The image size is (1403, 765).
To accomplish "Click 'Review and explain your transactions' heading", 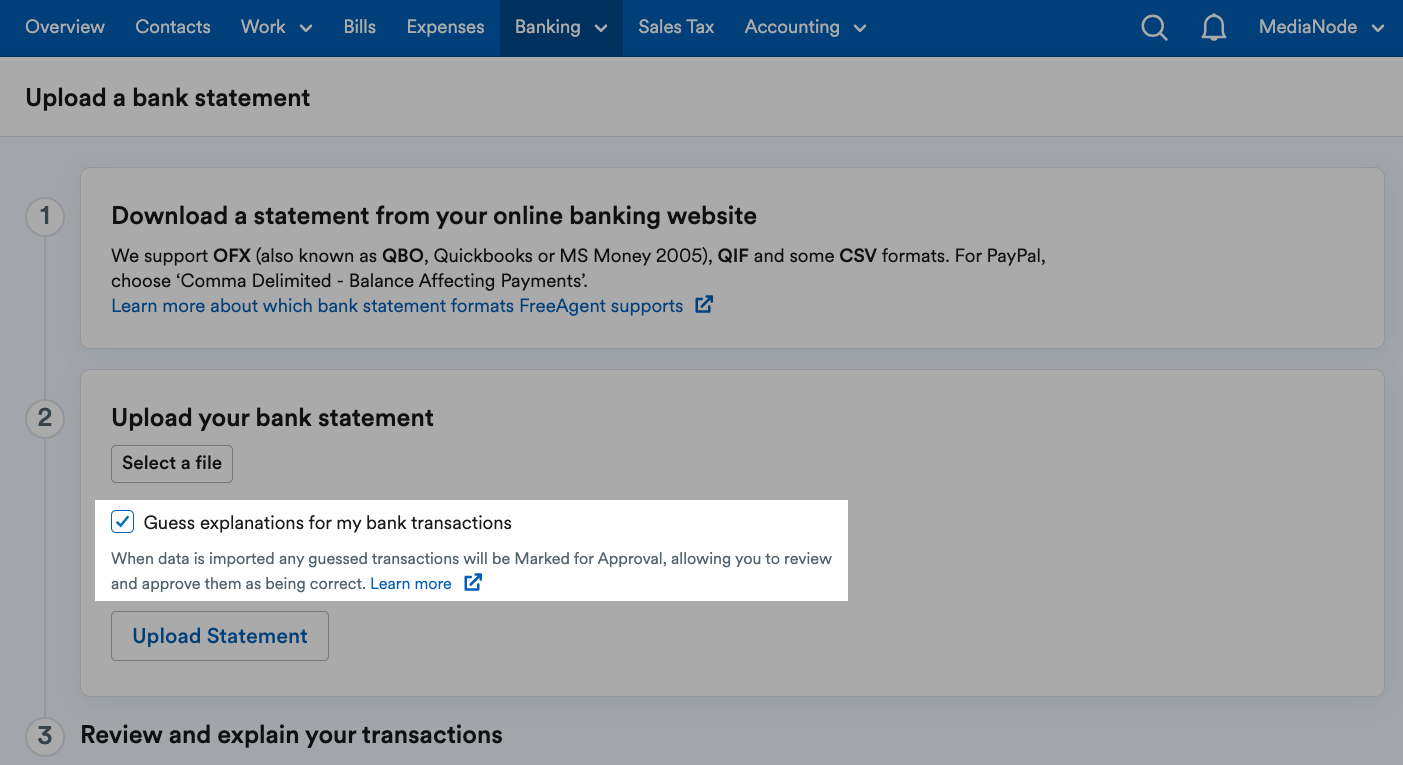I will tap(291, 735).
